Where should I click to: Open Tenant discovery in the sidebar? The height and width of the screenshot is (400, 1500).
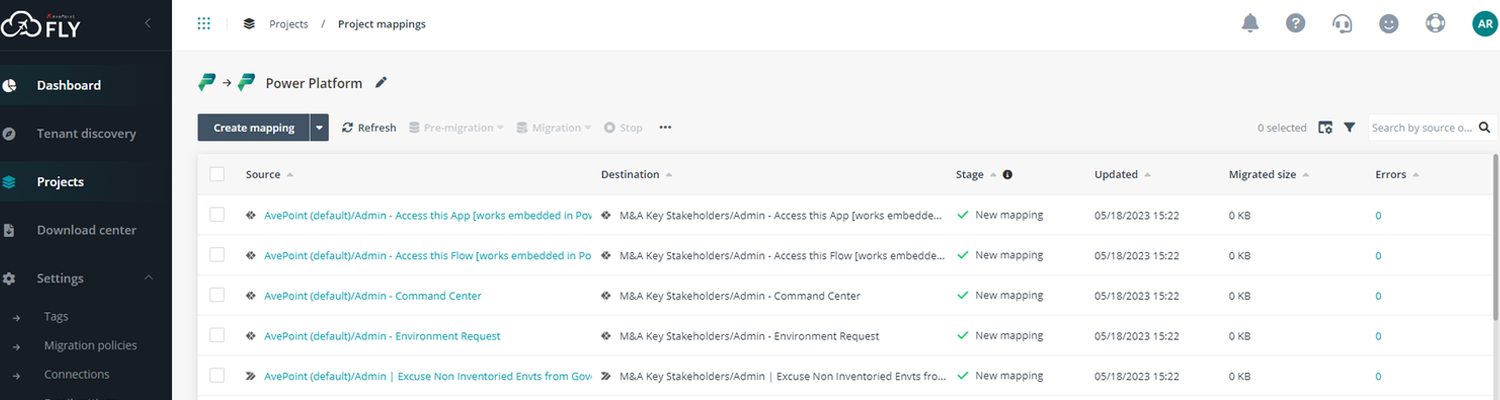(86, 133)
